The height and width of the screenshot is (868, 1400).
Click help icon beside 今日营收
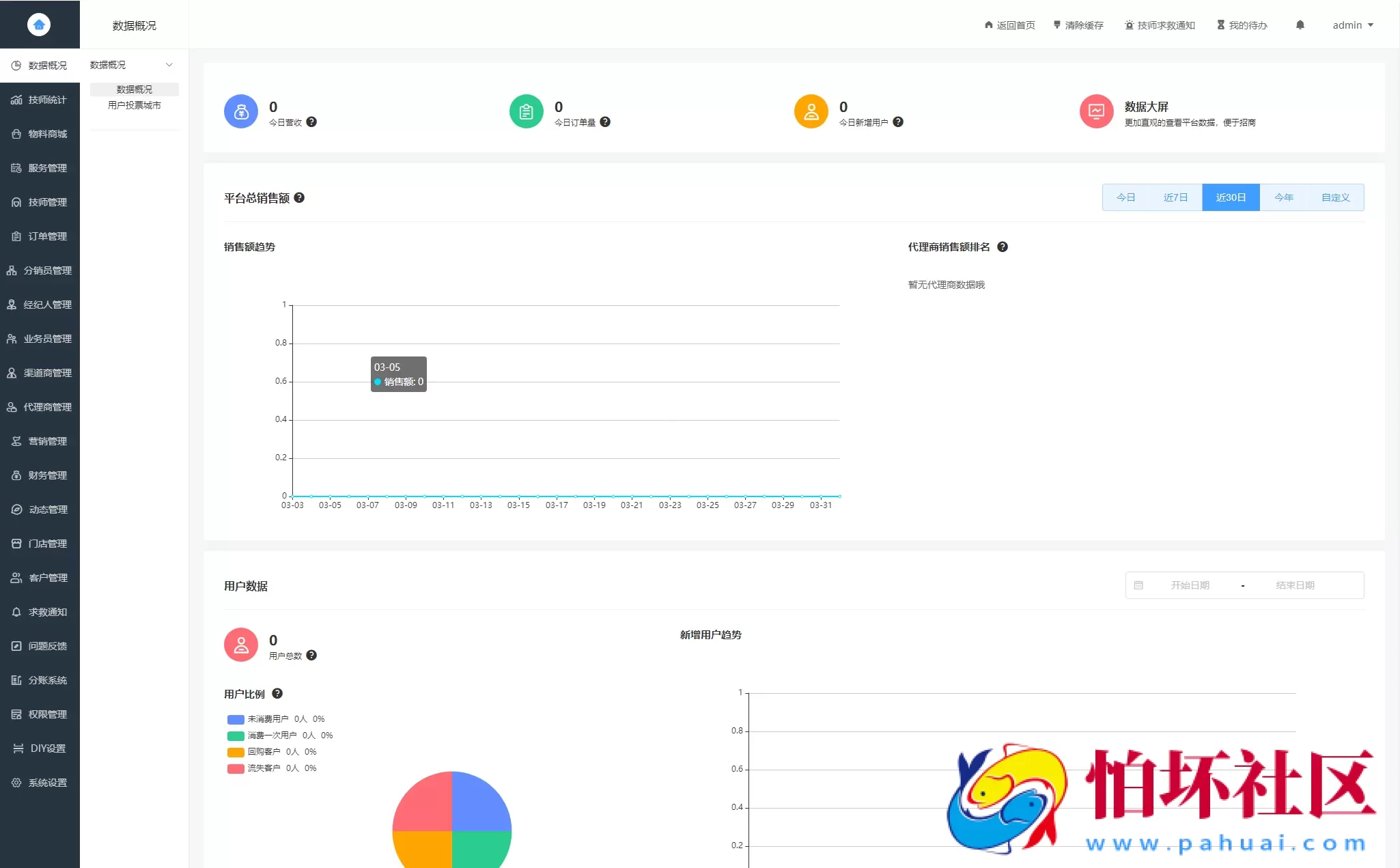tap(311, 122)
